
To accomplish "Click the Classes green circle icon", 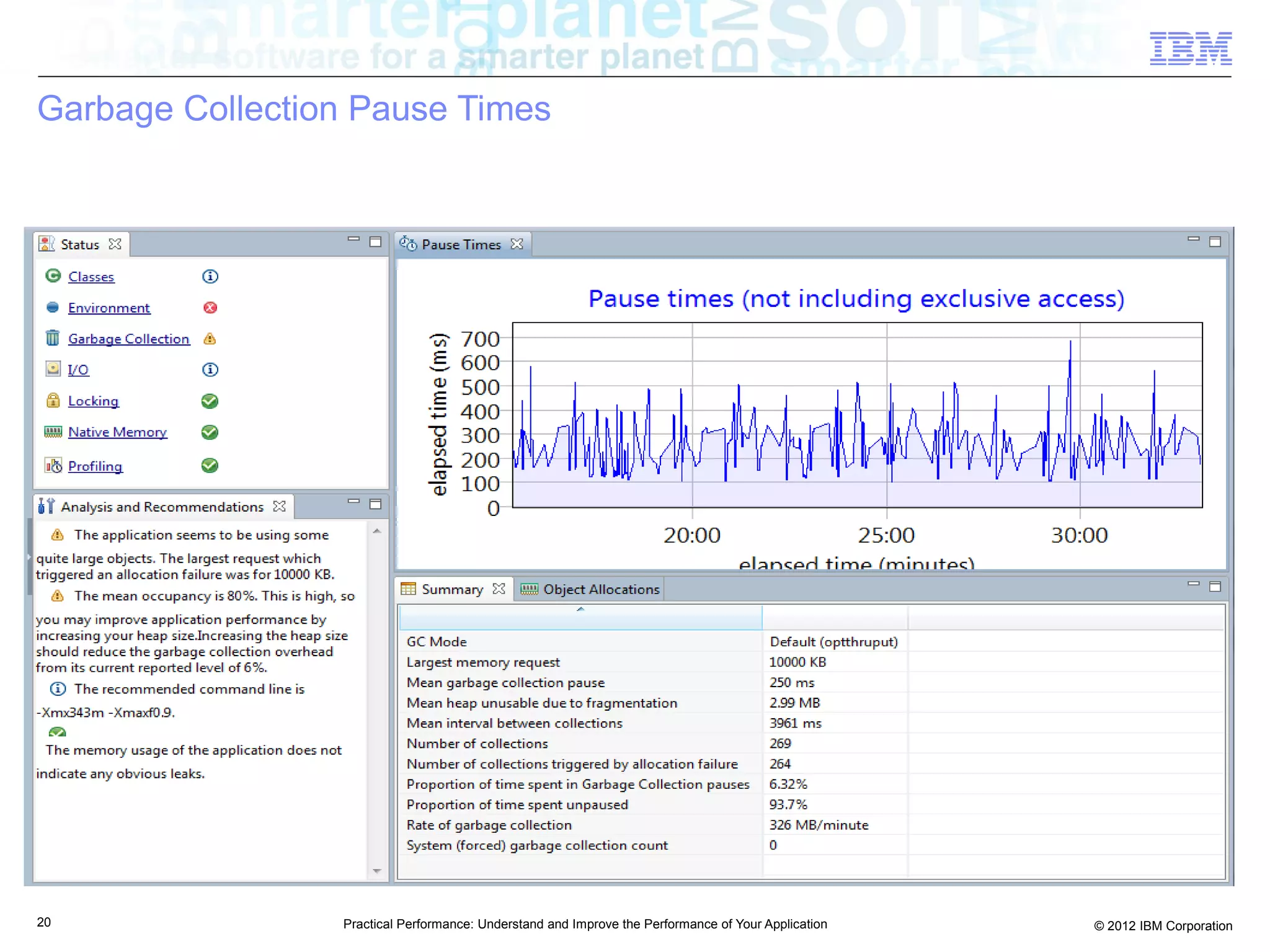I will 53,276.
